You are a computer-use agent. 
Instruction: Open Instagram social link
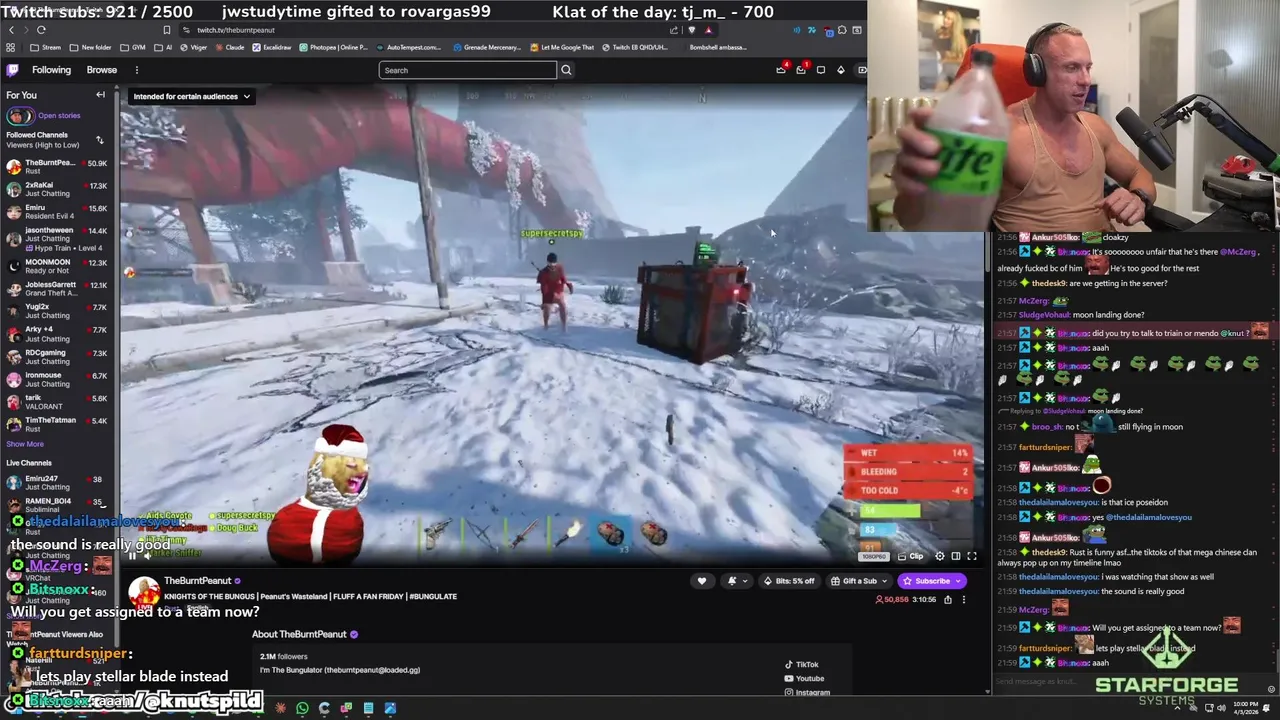[x=807, y=692]
